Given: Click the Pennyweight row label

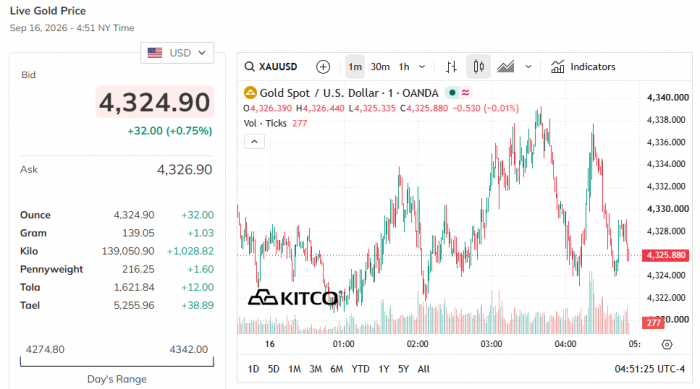Looking at the screenshot, I should pyautogui.click(x=51, y=269).
